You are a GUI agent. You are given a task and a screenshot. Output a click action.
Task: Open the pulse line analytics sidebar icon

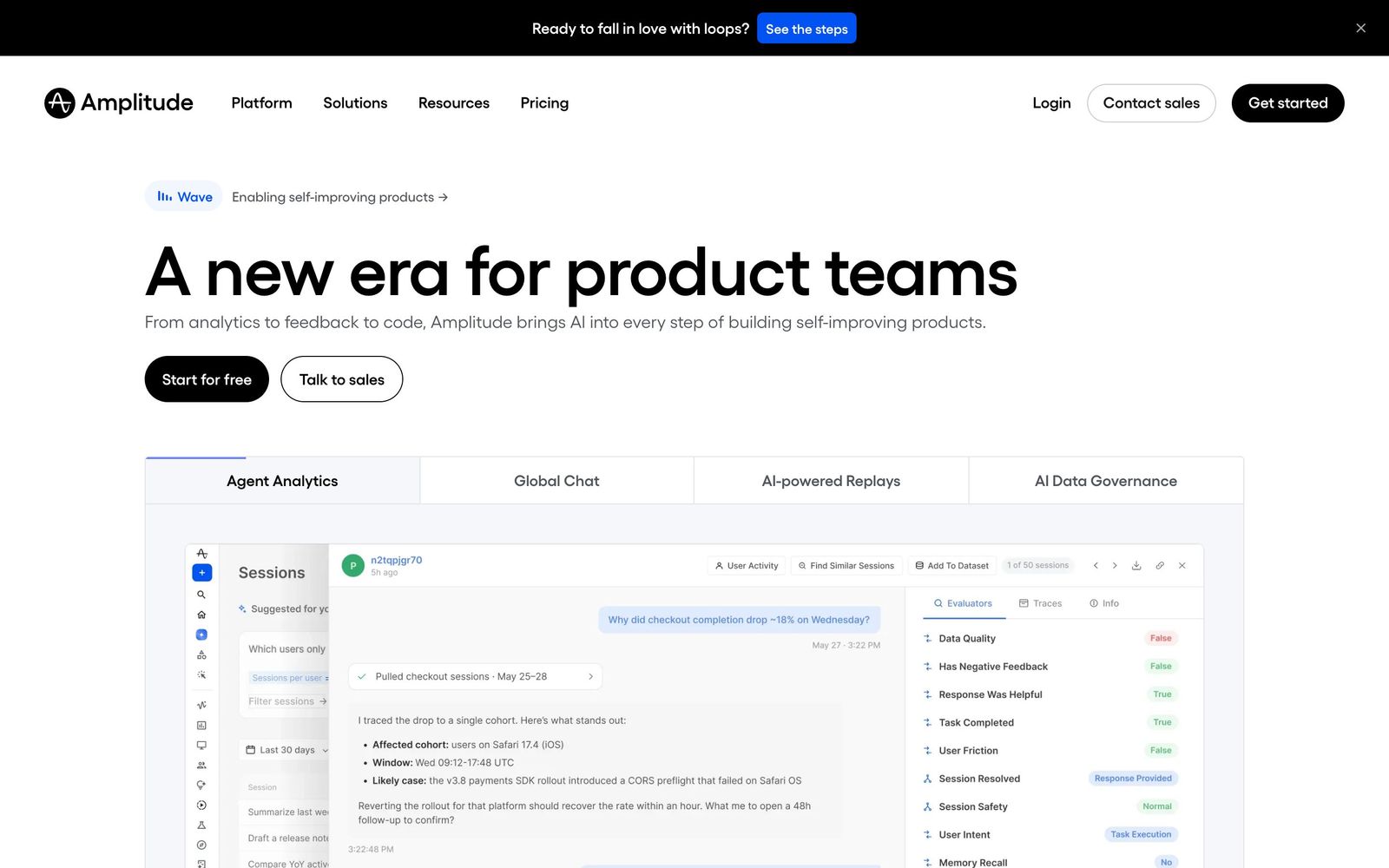tap(201, 705)
